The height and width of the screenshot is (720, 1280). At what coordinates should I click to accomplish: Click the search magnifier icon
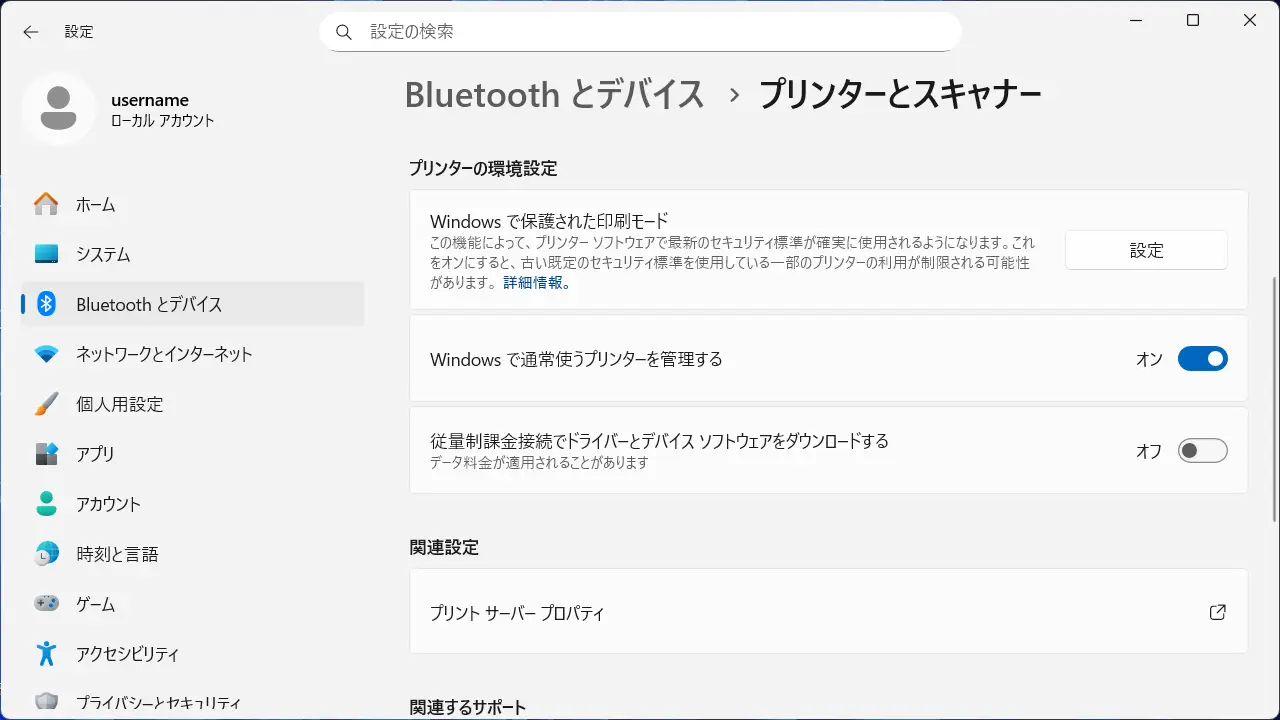point(344,32)
